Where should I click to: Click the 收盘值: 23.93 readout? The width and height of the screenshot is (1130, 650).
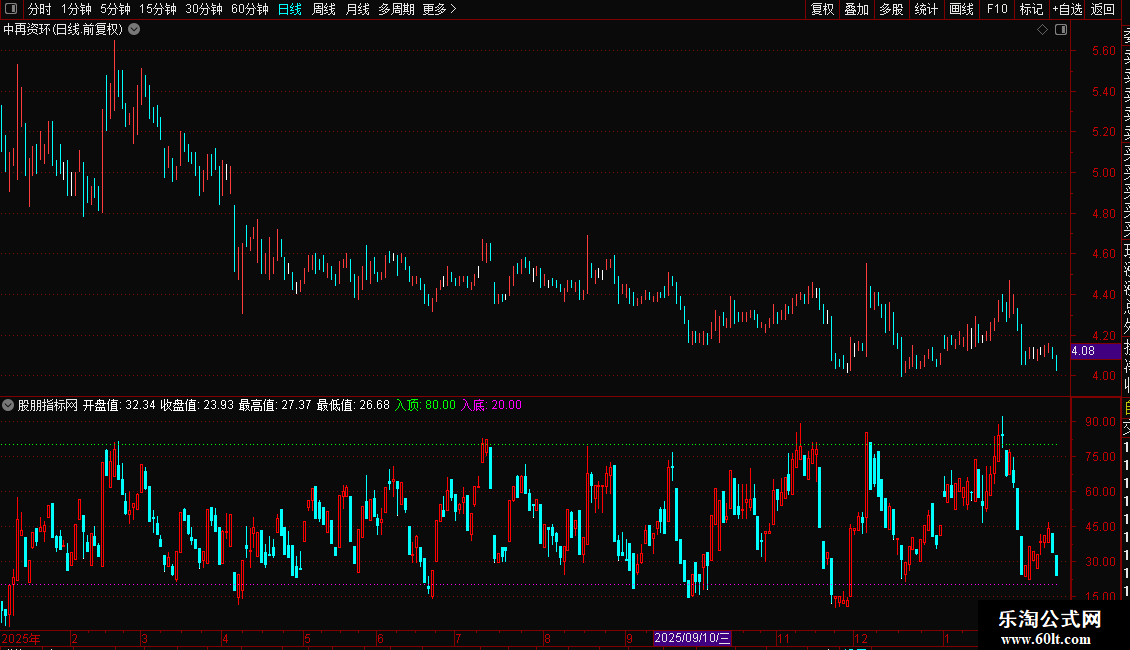[x=197, y=405]
